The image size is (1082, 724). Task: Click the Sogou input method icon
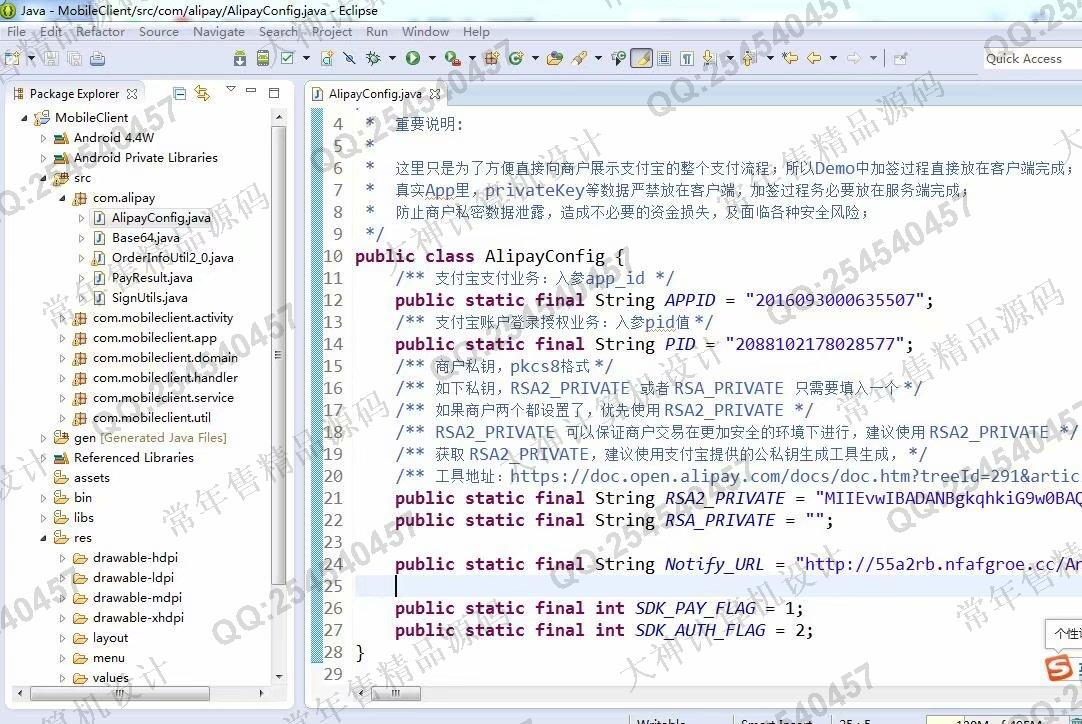(x=1059, y=668)
